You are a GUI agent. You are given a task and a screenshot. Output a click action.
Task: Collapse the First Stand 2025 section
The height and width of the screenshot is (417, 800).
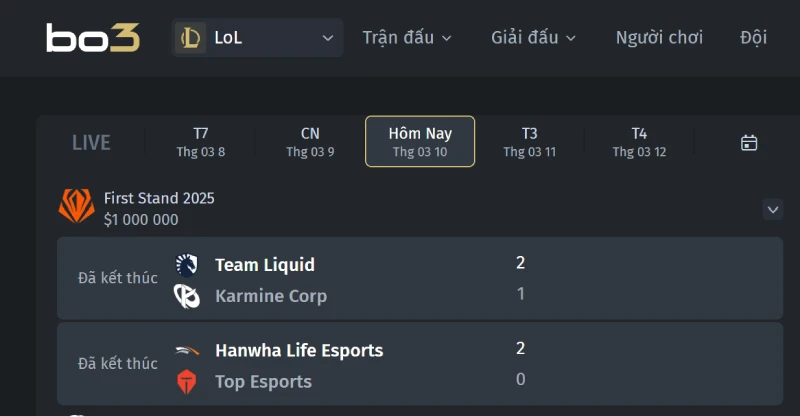(x=772, y=209)
